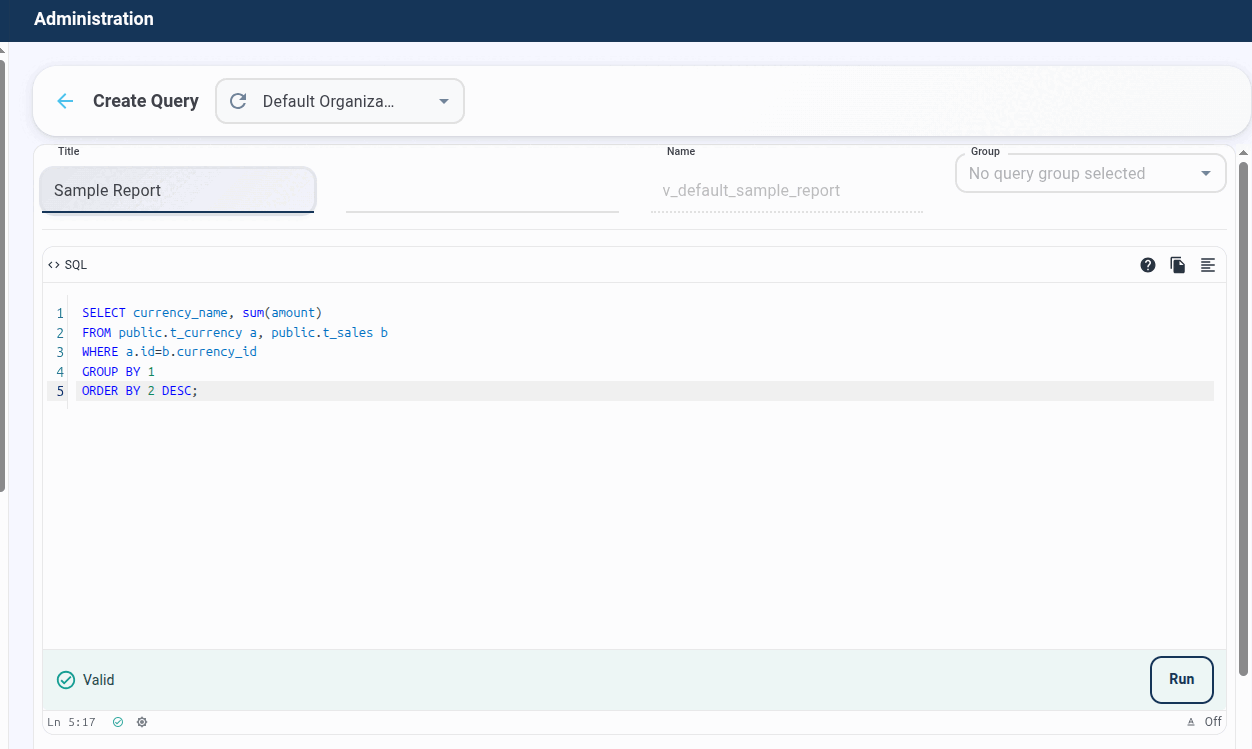The height and width of the screenshot is (749, 1252).
Task: Click the ORDER BY 2 DESC line
Action: pos(140,391)
